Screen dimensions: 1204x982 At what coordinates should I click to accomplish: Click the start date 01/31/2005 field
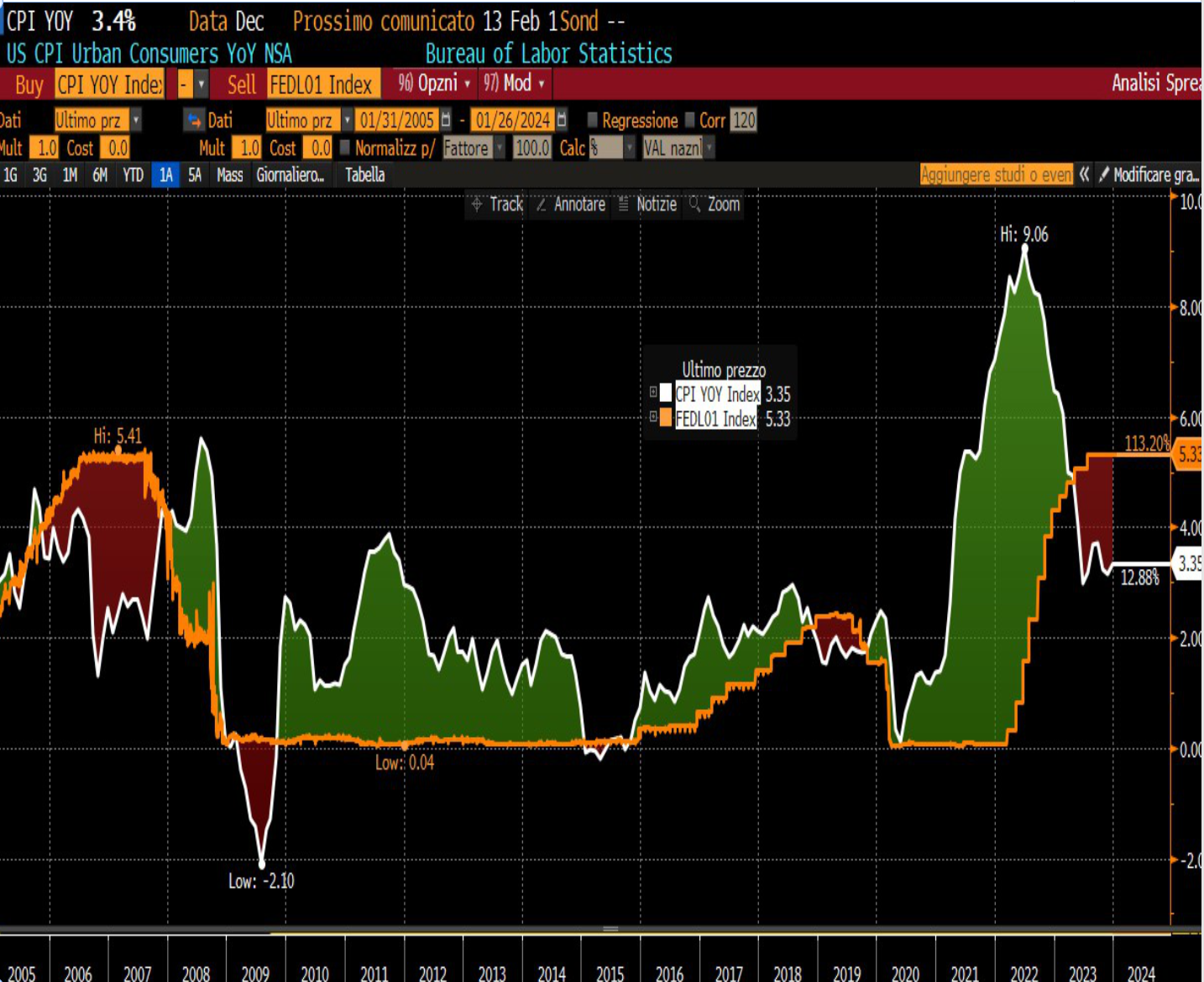point(397,120)
